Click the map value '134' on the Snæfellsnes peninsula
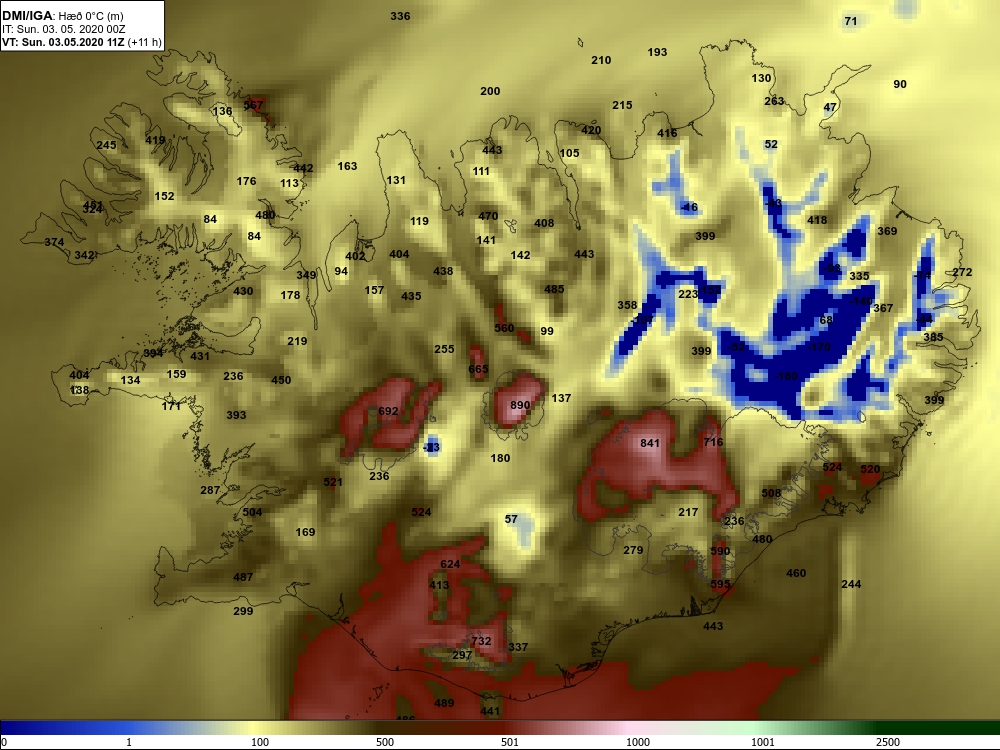Viewport: 1000px width, 750px height. [130, 380]
